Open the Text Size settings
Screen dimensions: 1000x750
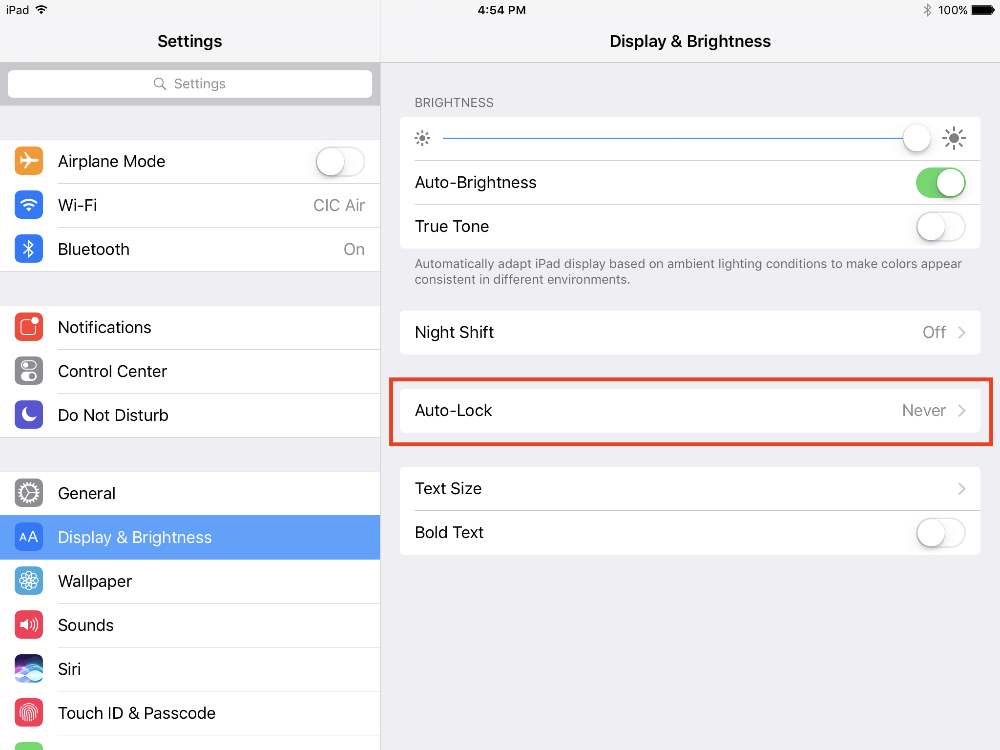690,488
